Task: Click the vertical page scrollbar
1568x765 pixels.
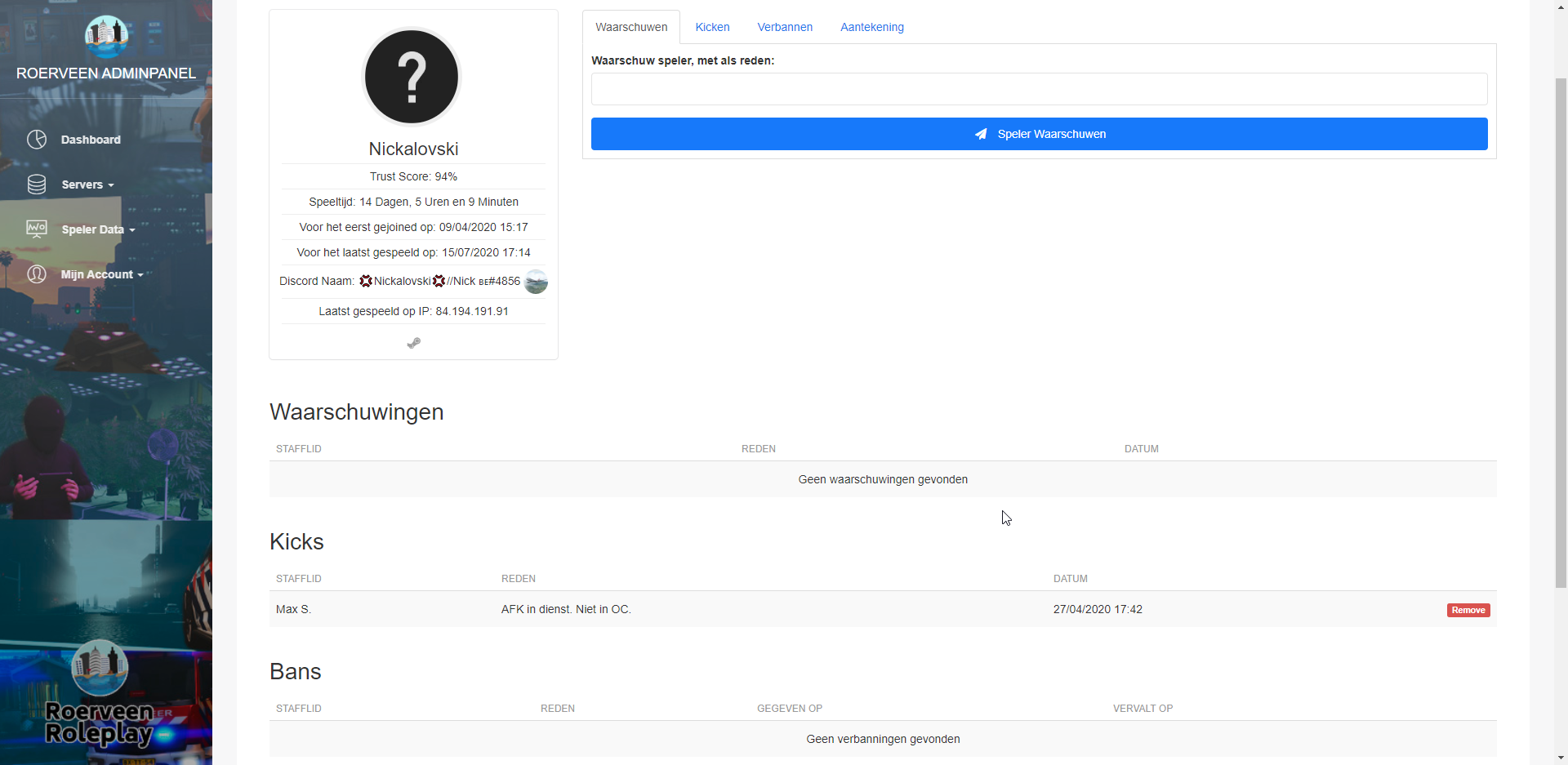Action: (x=1561, y=327)
